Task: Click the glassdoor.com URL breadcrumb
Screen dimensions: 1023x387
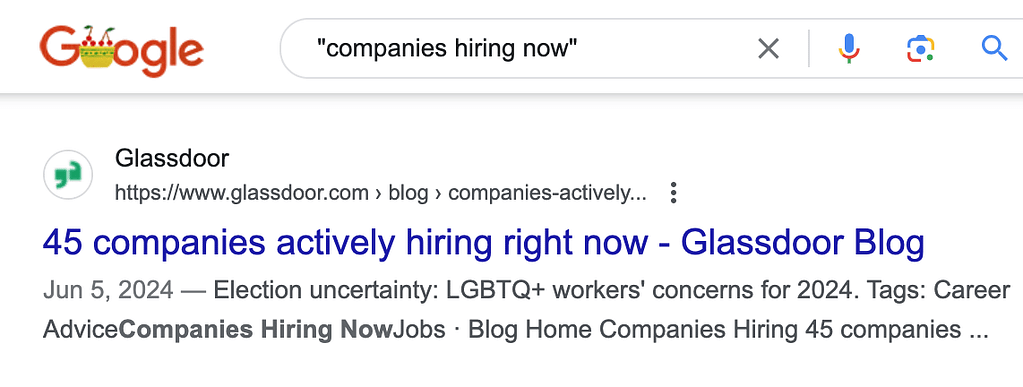Action: 242,193
